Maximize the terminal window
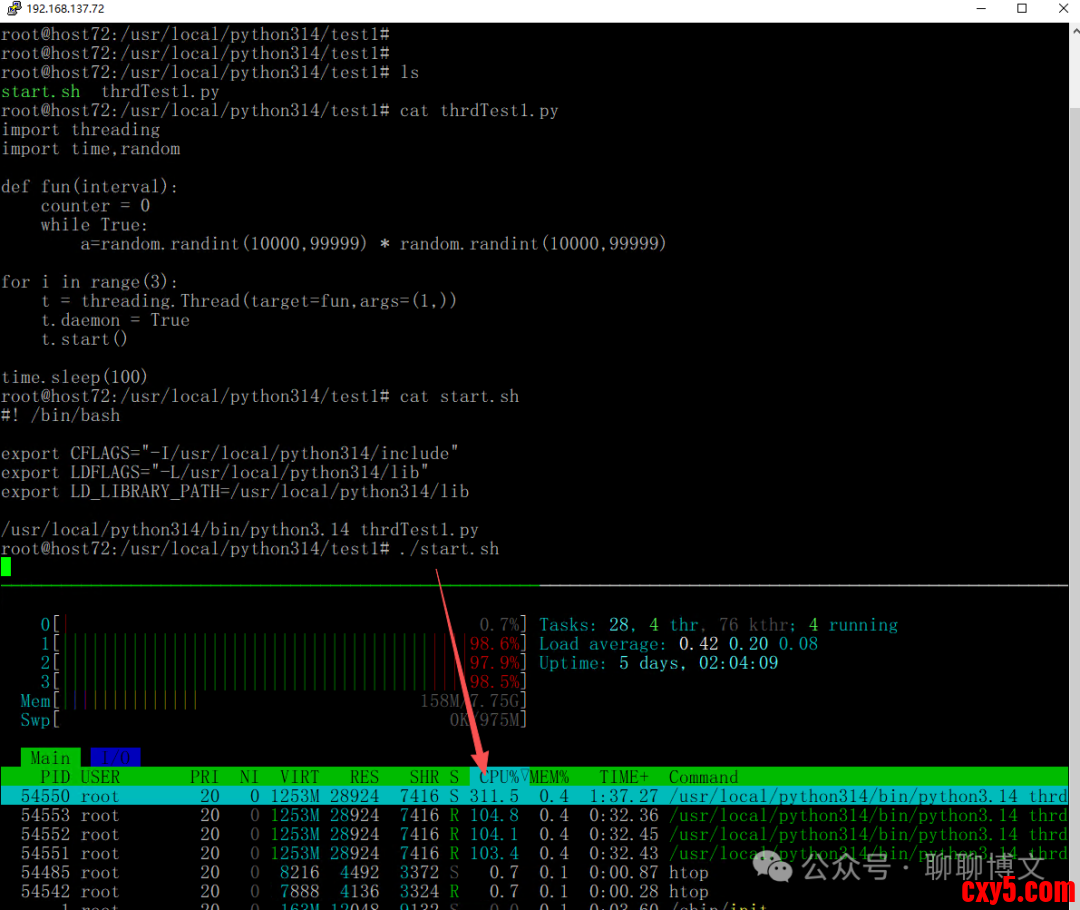 pos(1021,9)
